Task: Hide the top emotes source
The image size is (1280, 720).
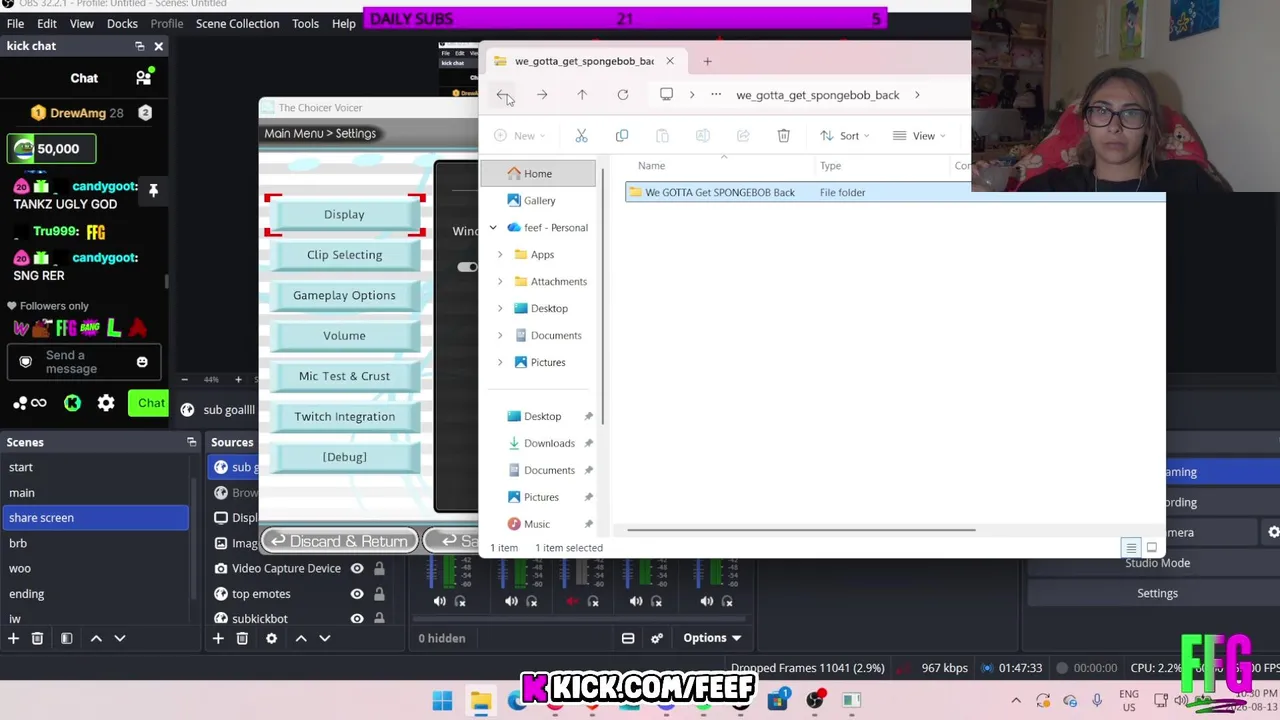Action: tap(357, 594)
